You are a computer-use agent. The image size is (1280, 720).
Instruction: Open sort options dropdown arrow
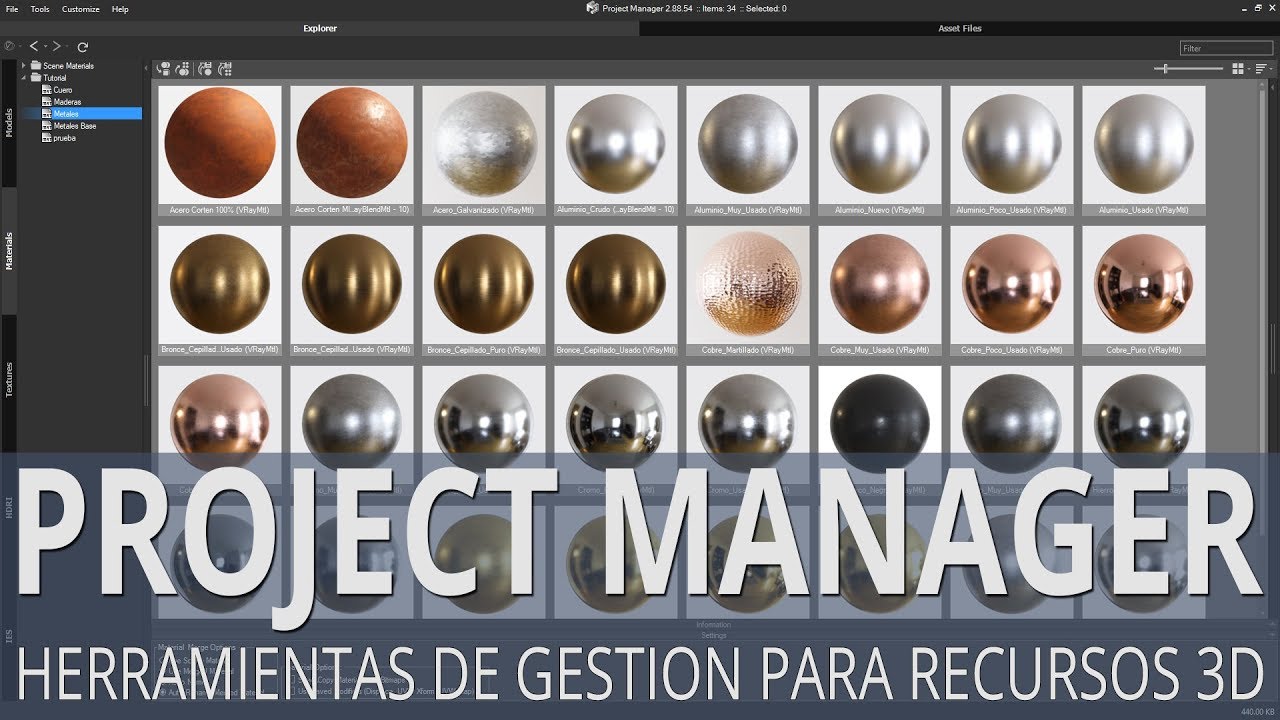[x=1271, y=69]
